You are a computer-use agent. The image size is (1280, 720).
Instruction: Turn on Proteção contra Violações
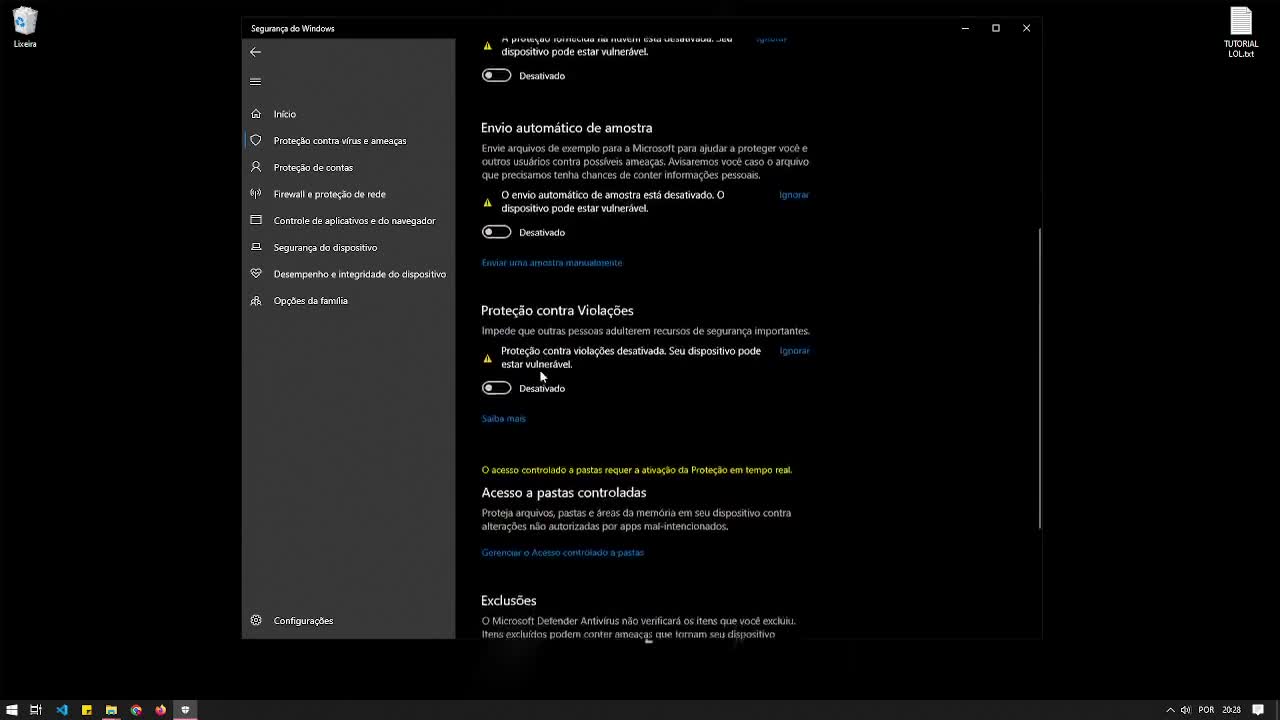[496, 388]
